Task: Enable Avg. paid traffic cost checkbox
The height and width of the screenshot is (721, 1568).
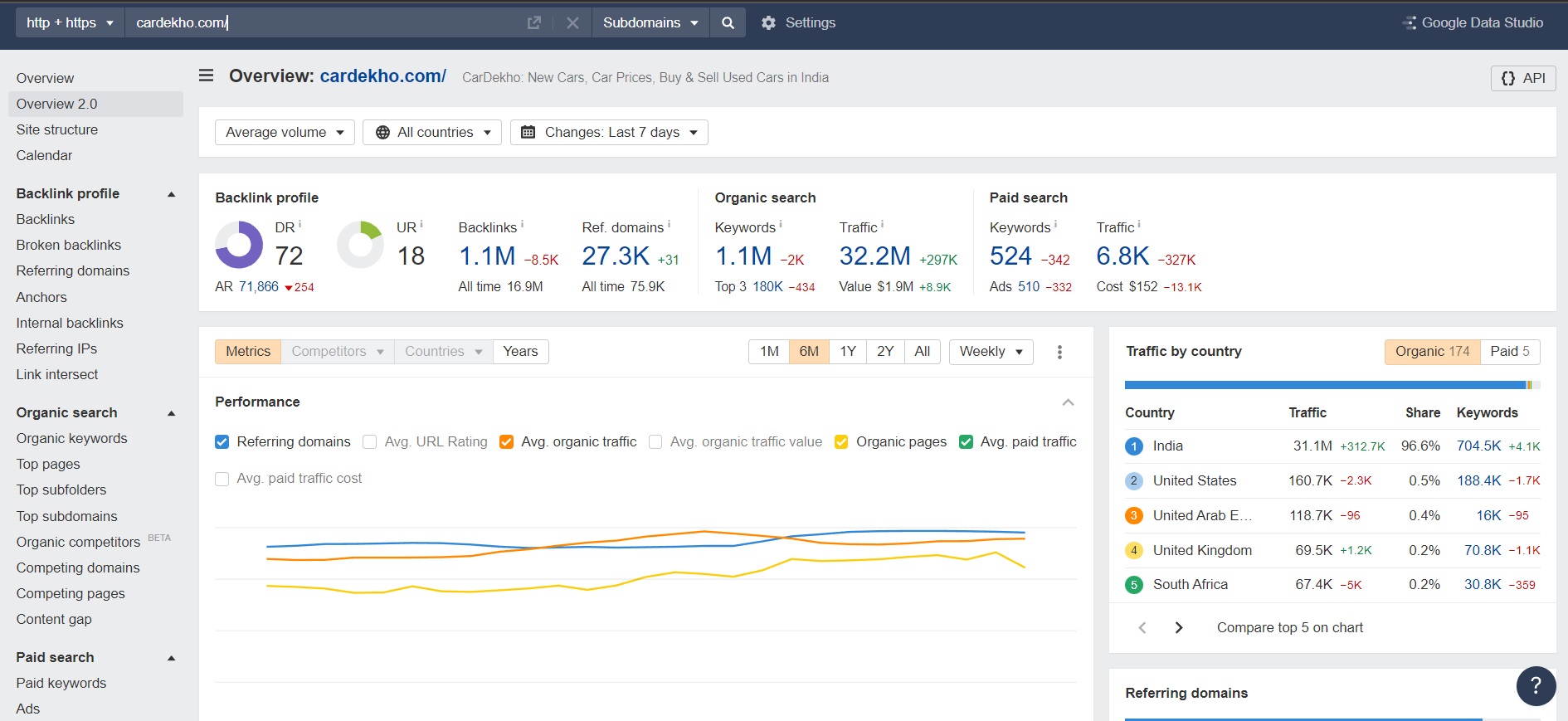Action: click(x=222, y=479)
